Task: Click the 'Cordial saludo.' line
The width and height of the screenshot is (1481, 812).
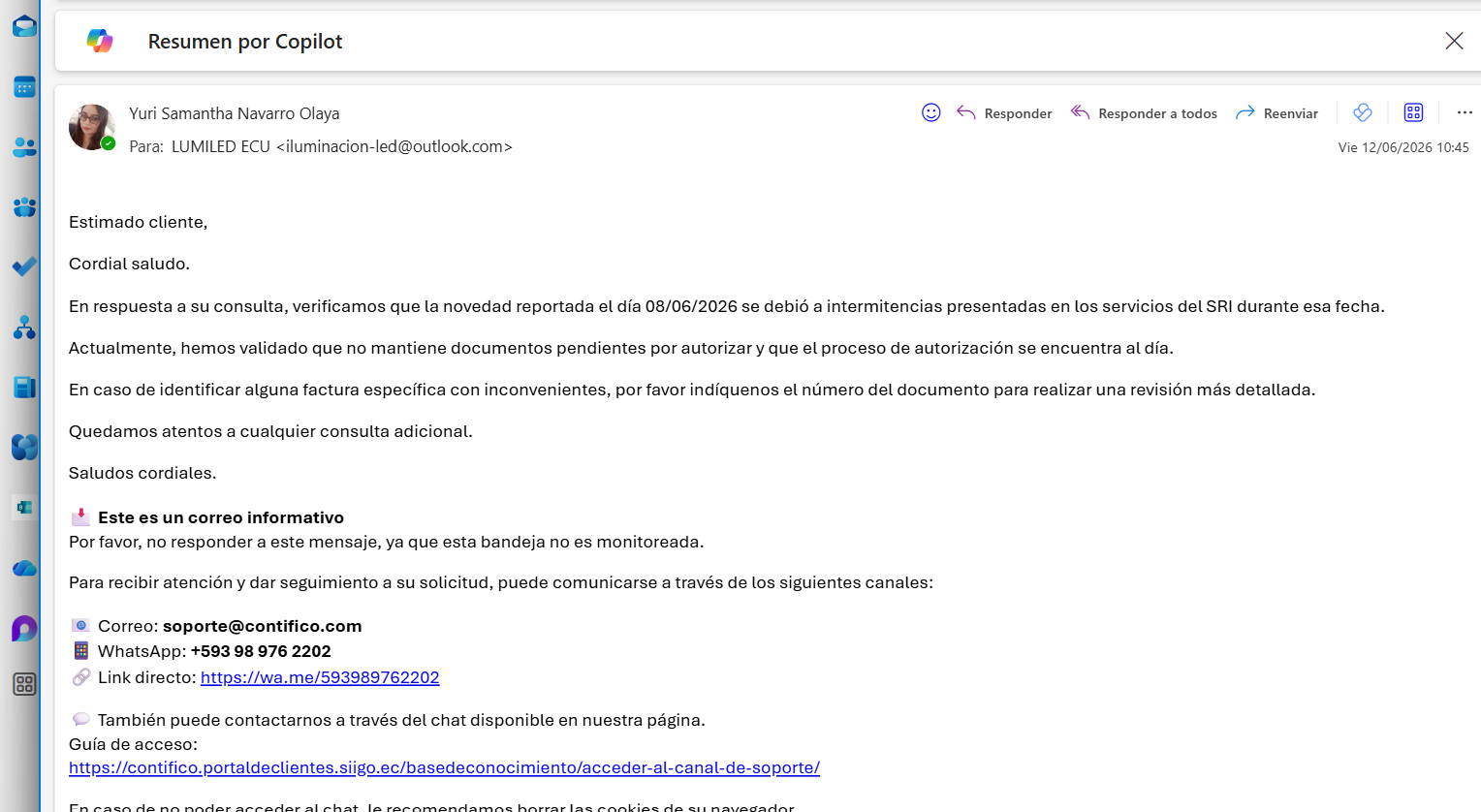Action: coord(129,264)
